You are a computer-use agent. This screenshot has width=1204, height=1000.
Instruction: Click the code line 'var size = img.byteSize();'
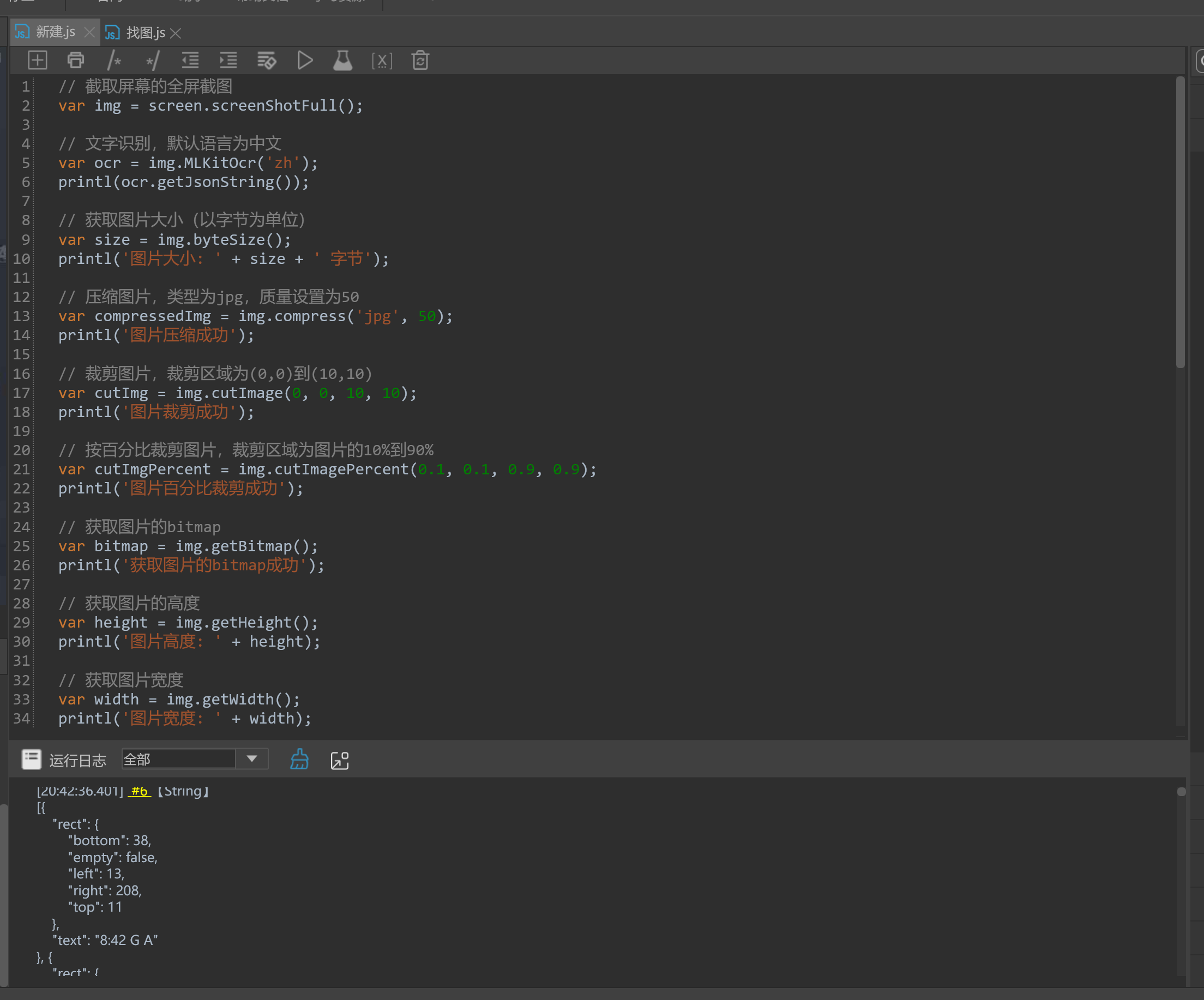[x=175, y=240]
